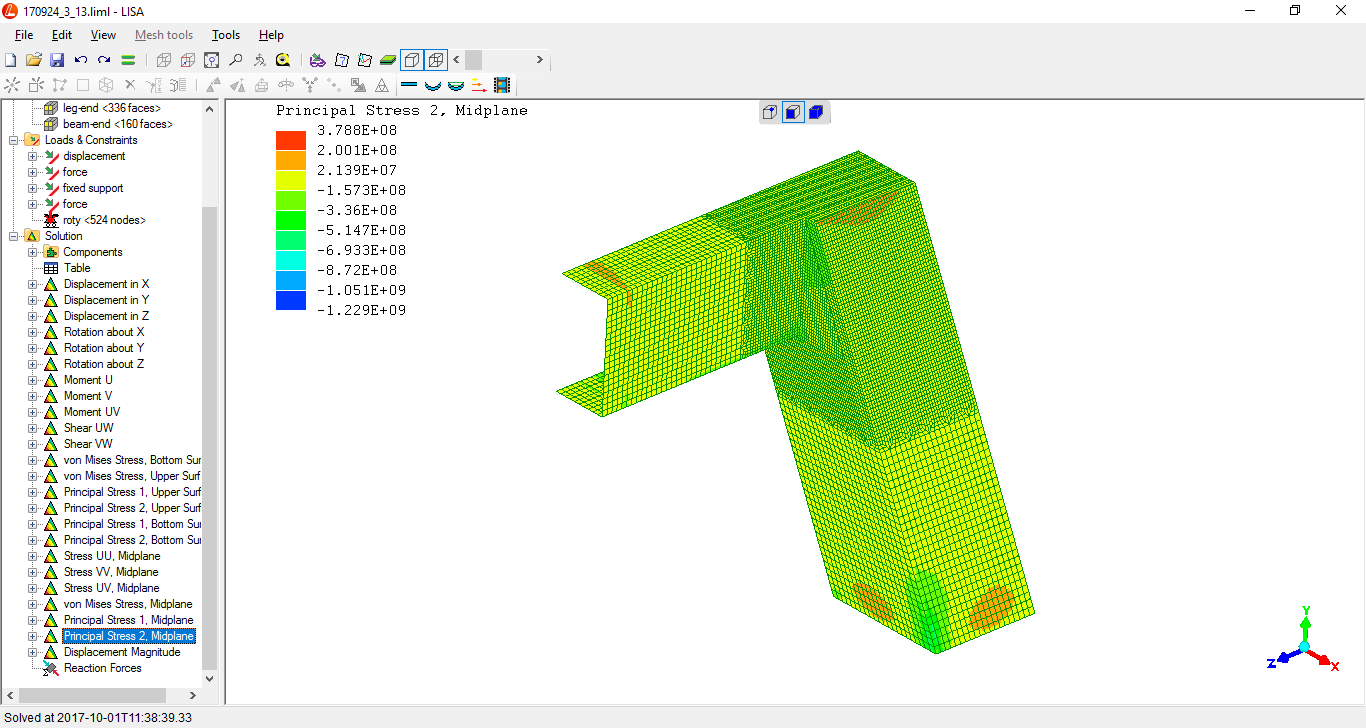
Task: Open the Tools menu
Action: (226, 35)
